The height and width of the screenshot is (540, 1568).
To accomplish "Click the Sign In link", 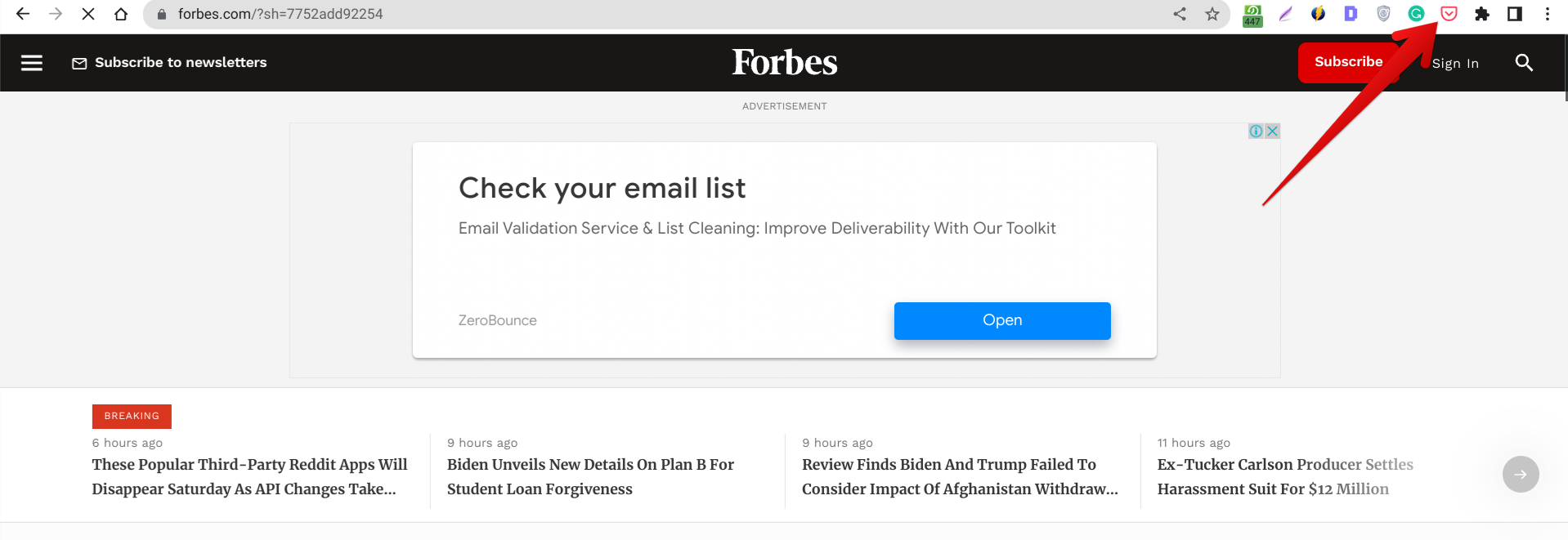I will (x=1455, y=64).
